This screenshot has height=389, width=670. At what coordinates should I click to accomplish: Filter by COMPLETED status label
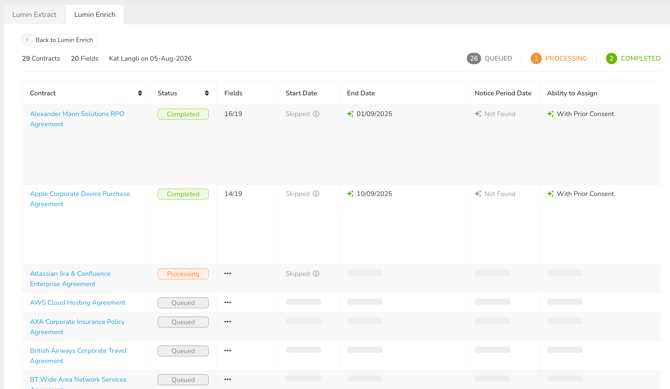pos(640,59)
